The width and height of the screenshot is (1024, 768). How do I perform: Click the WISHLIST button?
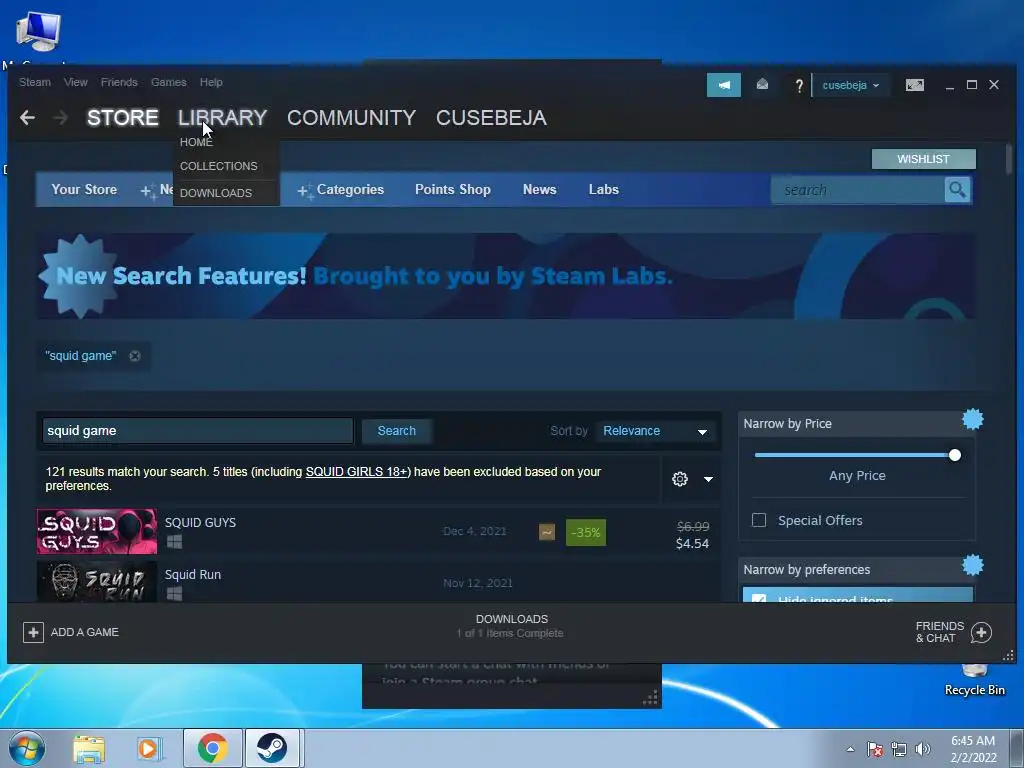(923, 159)
